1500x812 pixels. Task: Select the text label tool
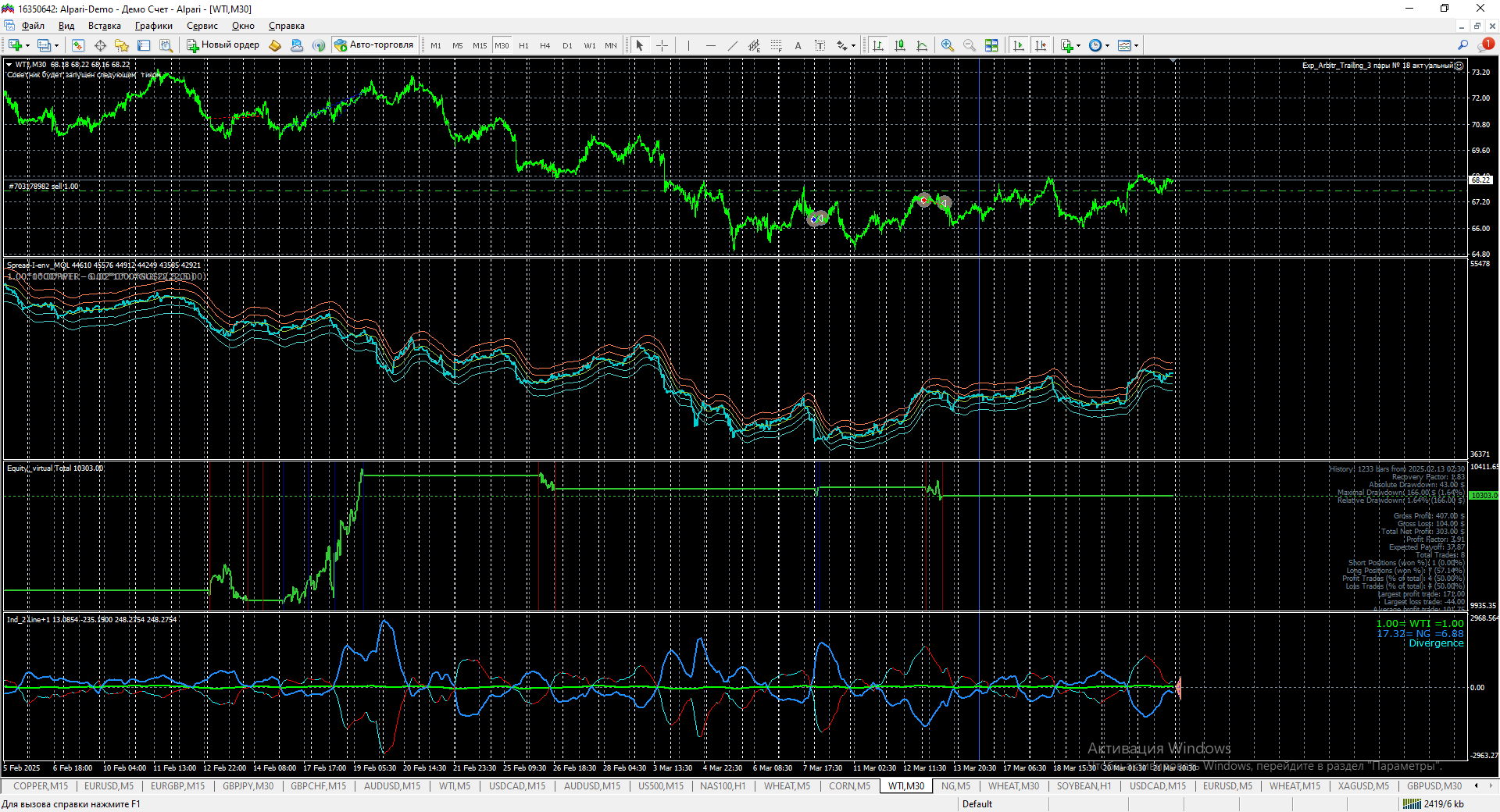(820, 45)
